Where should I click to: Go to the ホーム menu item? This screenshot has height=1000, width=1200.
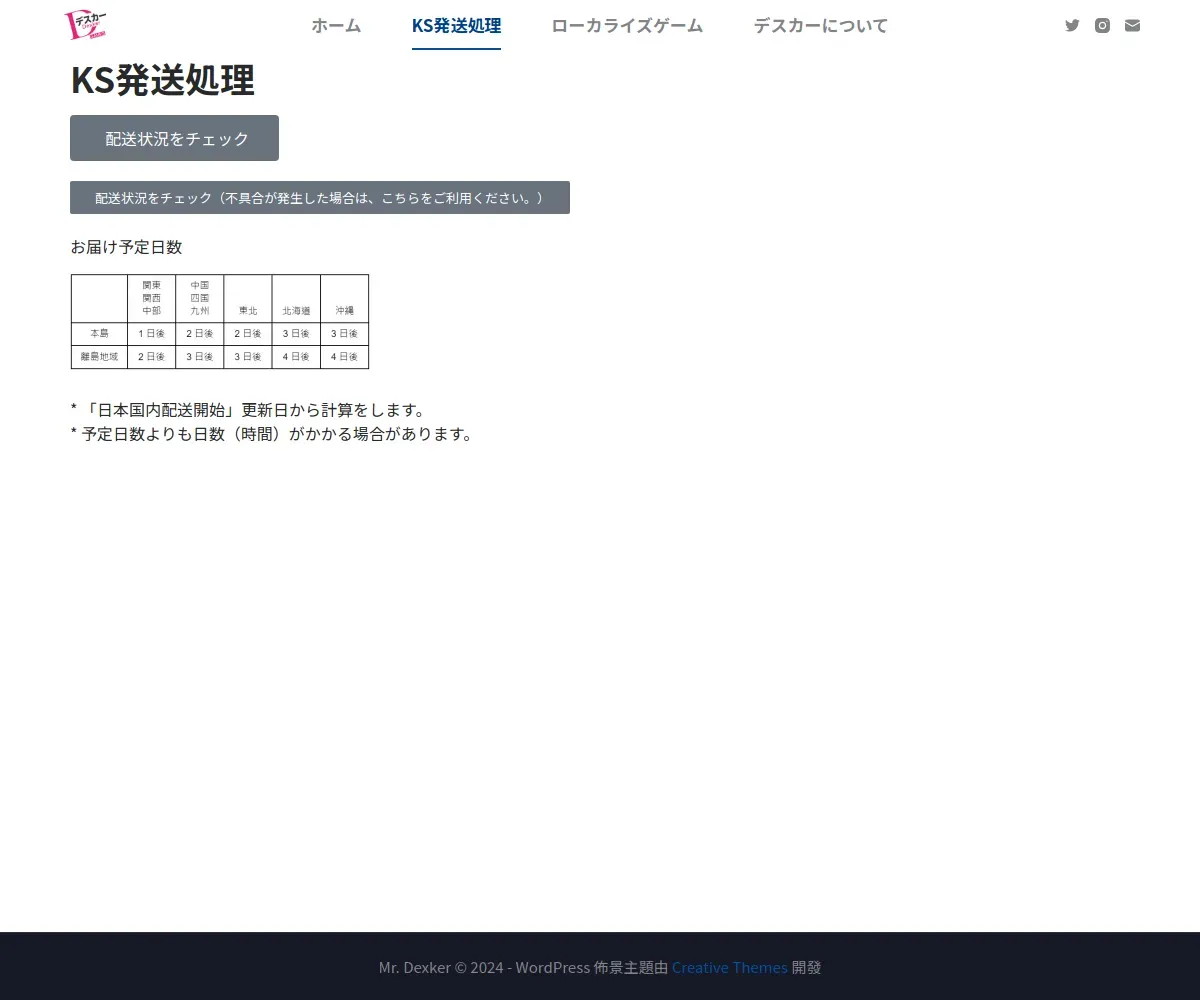click(336, 26)
